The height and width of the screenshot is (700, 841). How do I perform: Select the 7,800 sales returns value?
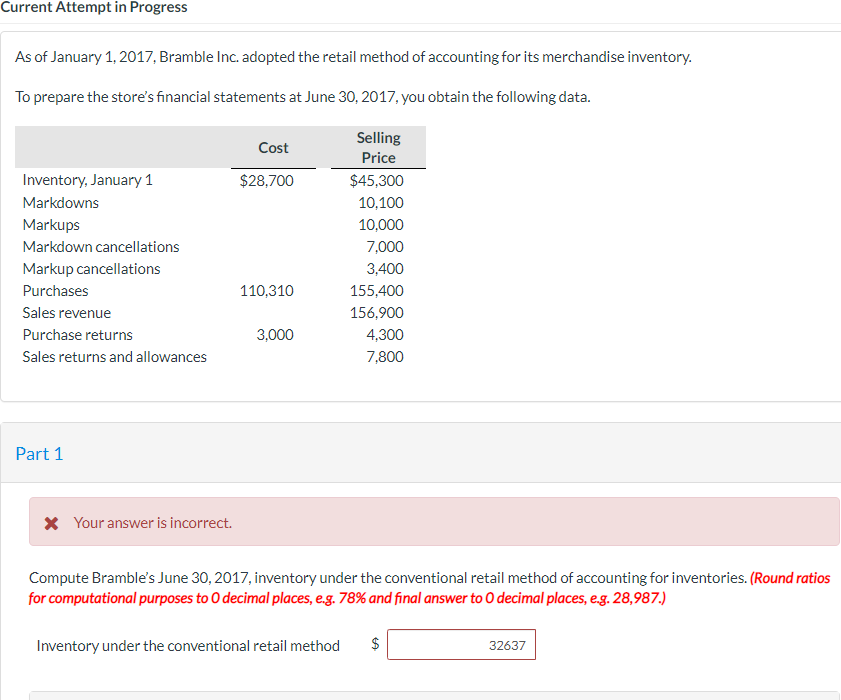click(385, 357)
